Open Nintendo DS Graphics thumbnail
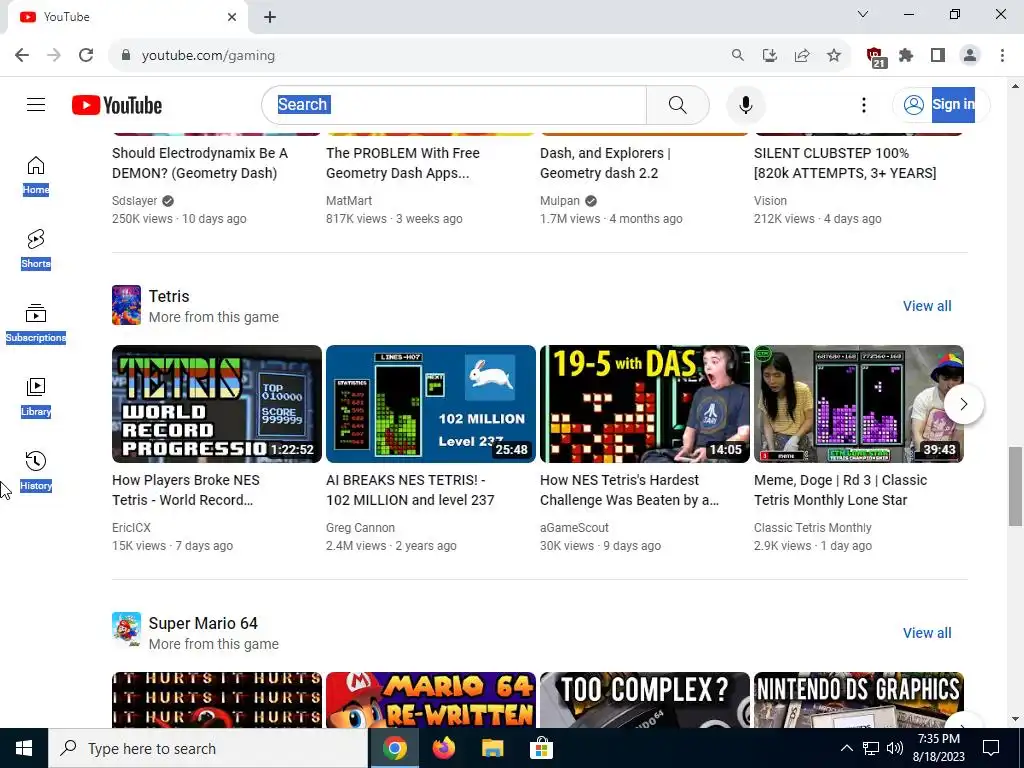 coord(859,699)
